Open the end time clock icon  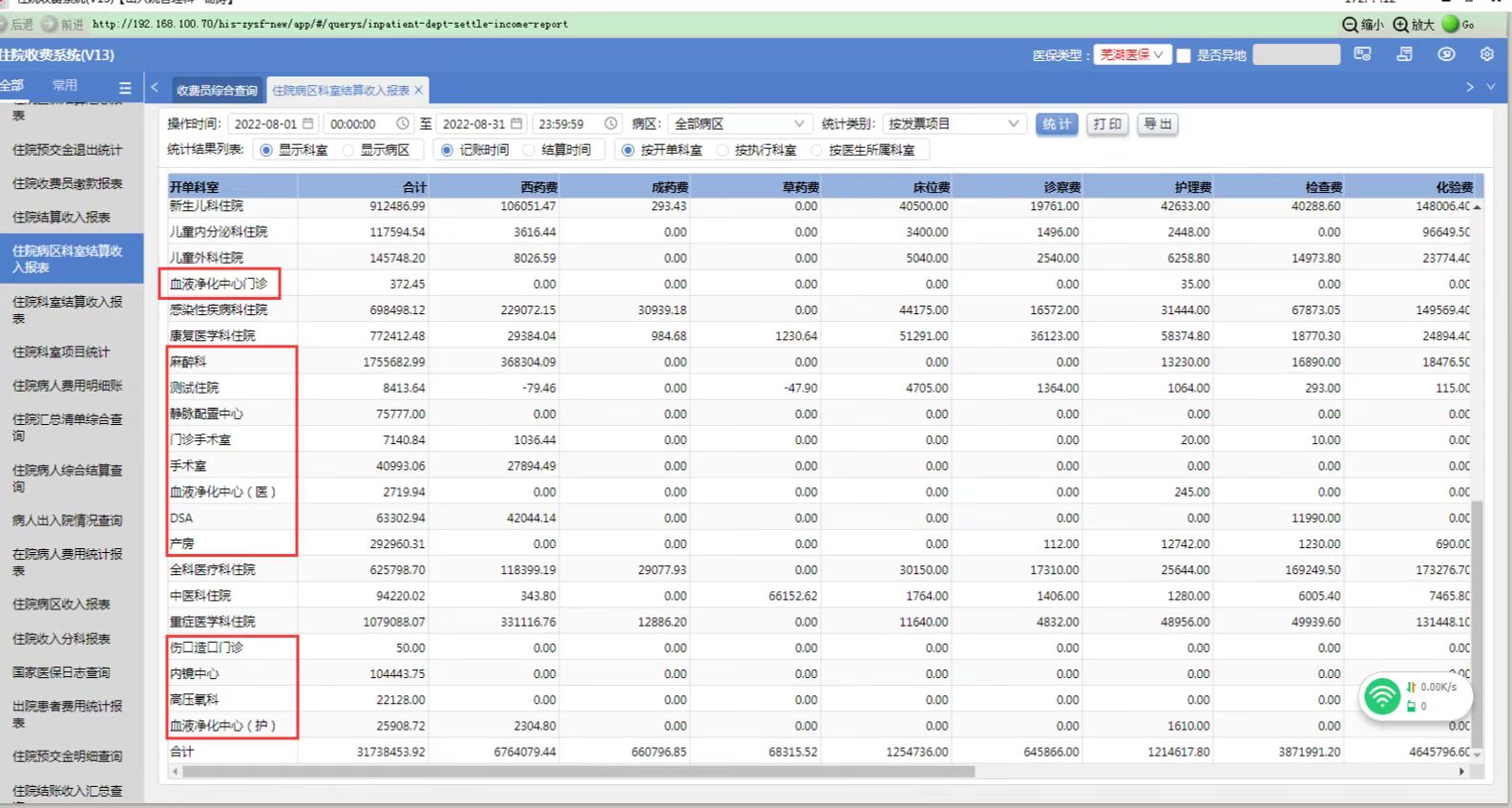point(611,123)
